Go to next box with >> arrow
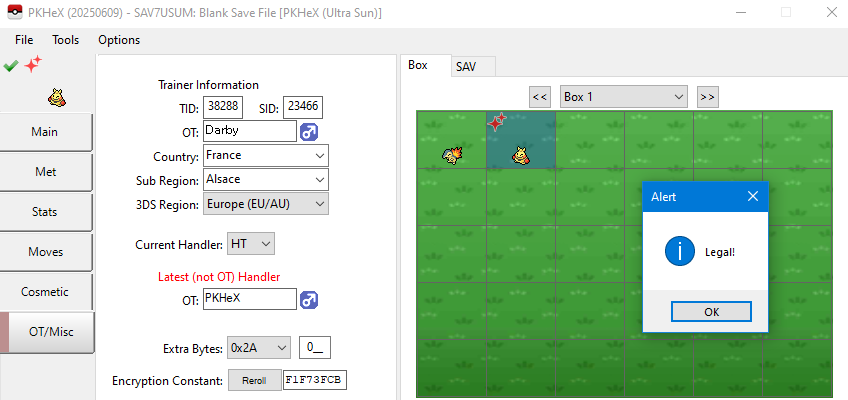 [707, 97]
